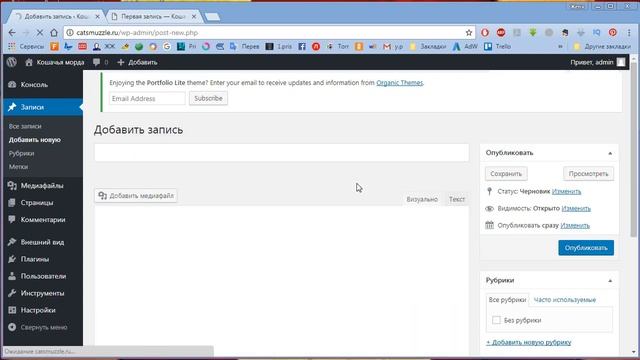Click the comments bubble icon in admin bar

tap(96, 62)
